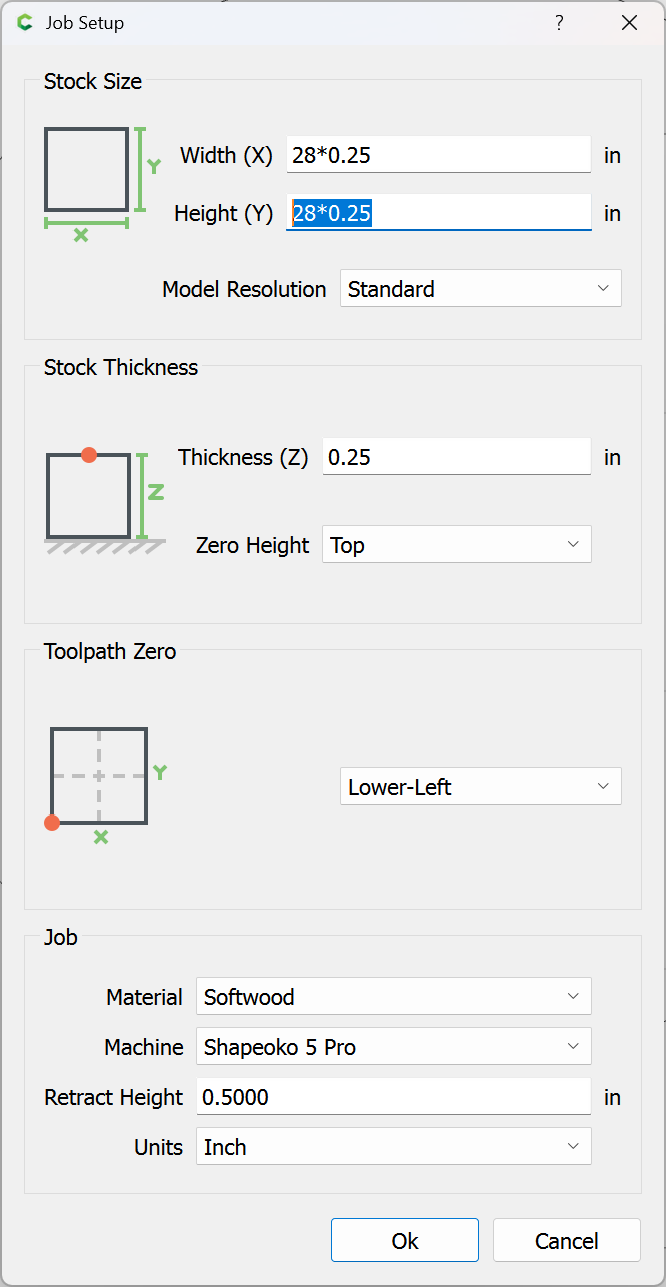The height and width of the screenshot is (1287, 666).
Task: Focus the Width (X) input field
Action: (x=439, y=155)
